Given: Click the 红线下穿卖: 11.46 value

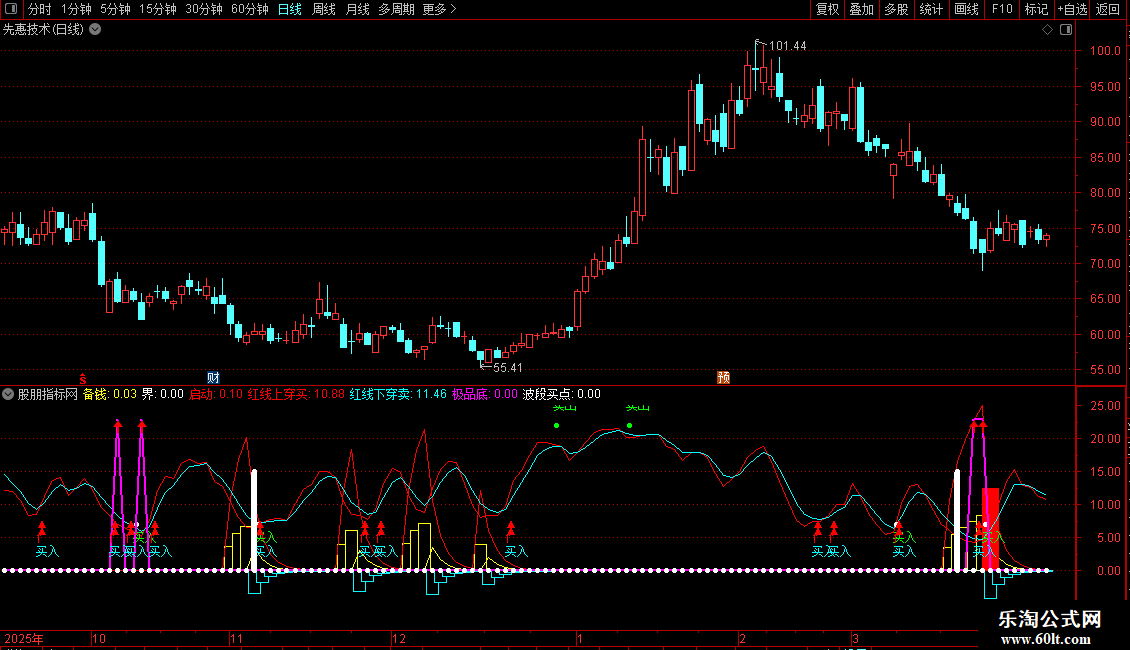Looking at the screenshot, I should pyautogui.click(x=399, y=394).
